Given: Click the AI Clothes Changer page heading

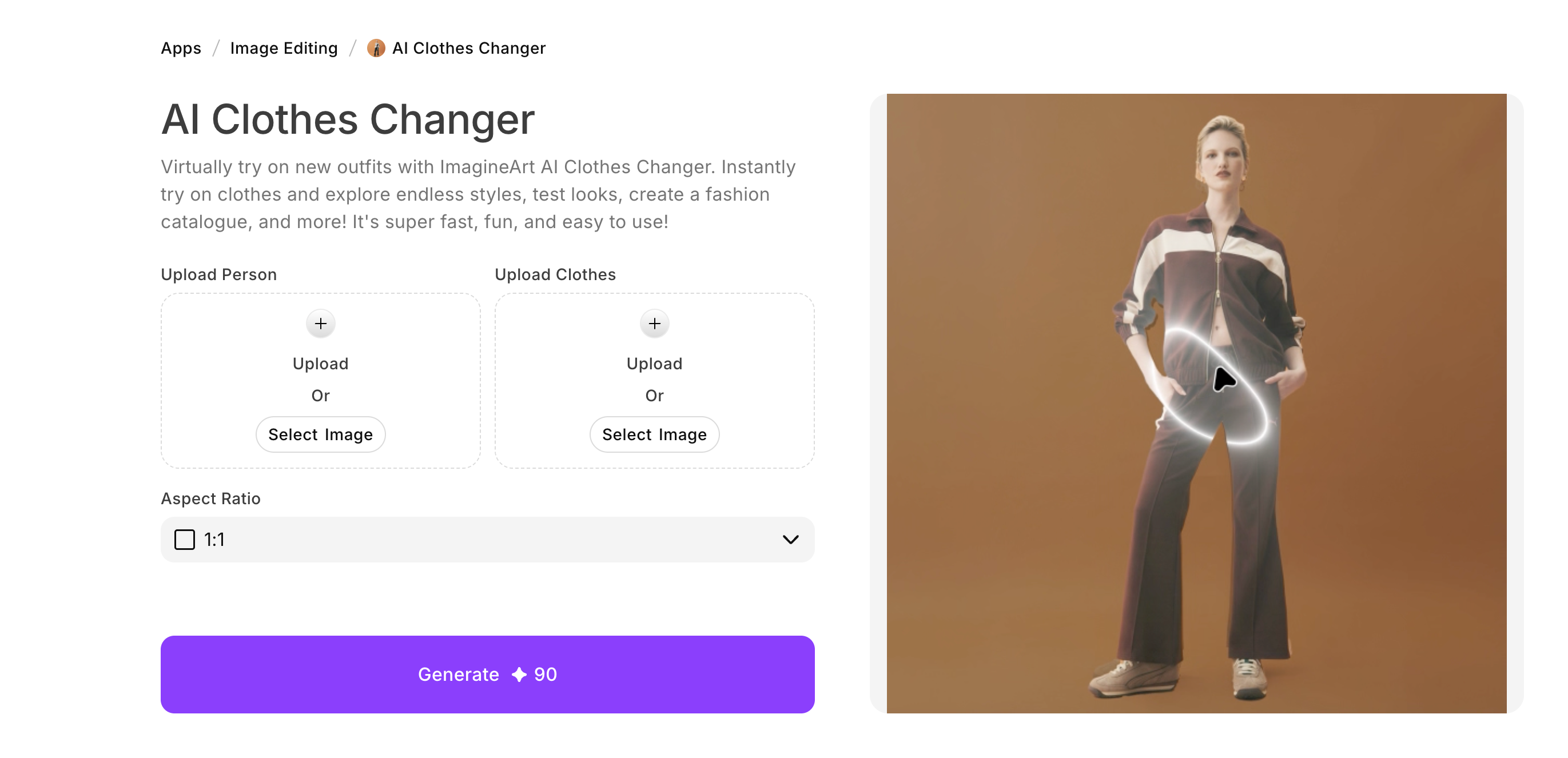Looking at the screenshot, I should pyautogui.click(x=348, y=119).
